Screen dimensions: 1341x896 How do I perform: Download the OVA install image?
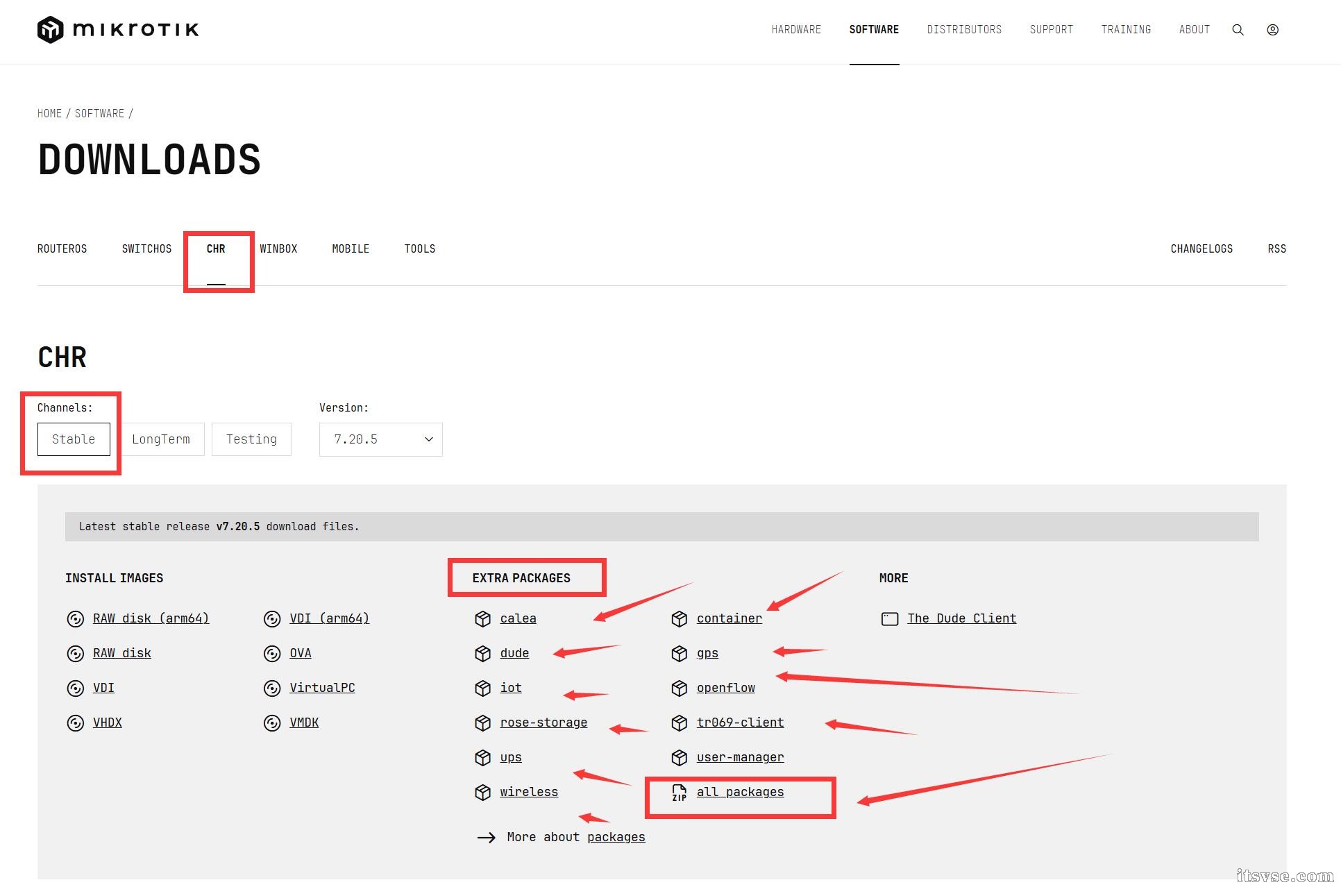coord(300,653)
